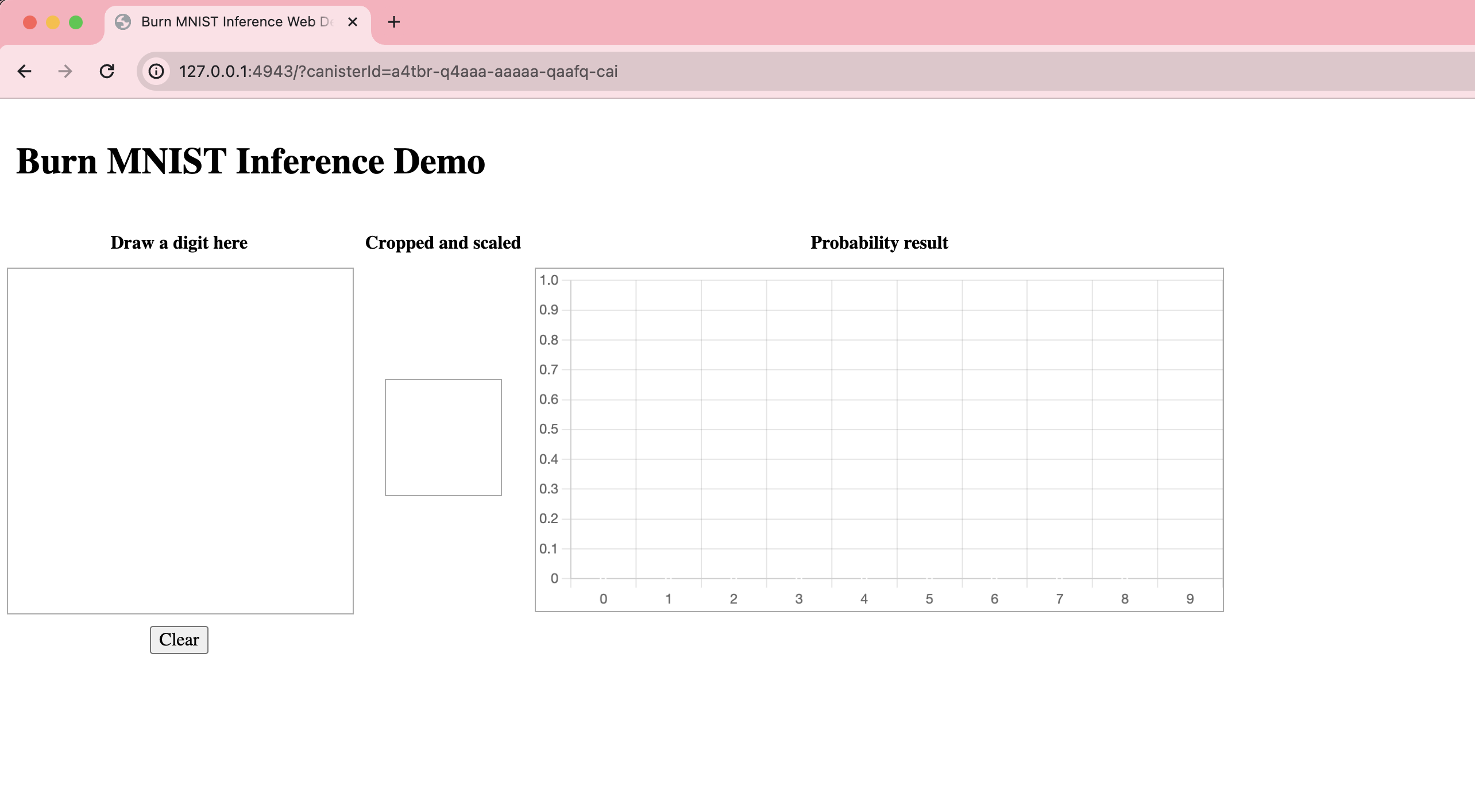This screenshot has height=812, width=1475.
Task: Click the Probability result label
Action: pos(879,242)
